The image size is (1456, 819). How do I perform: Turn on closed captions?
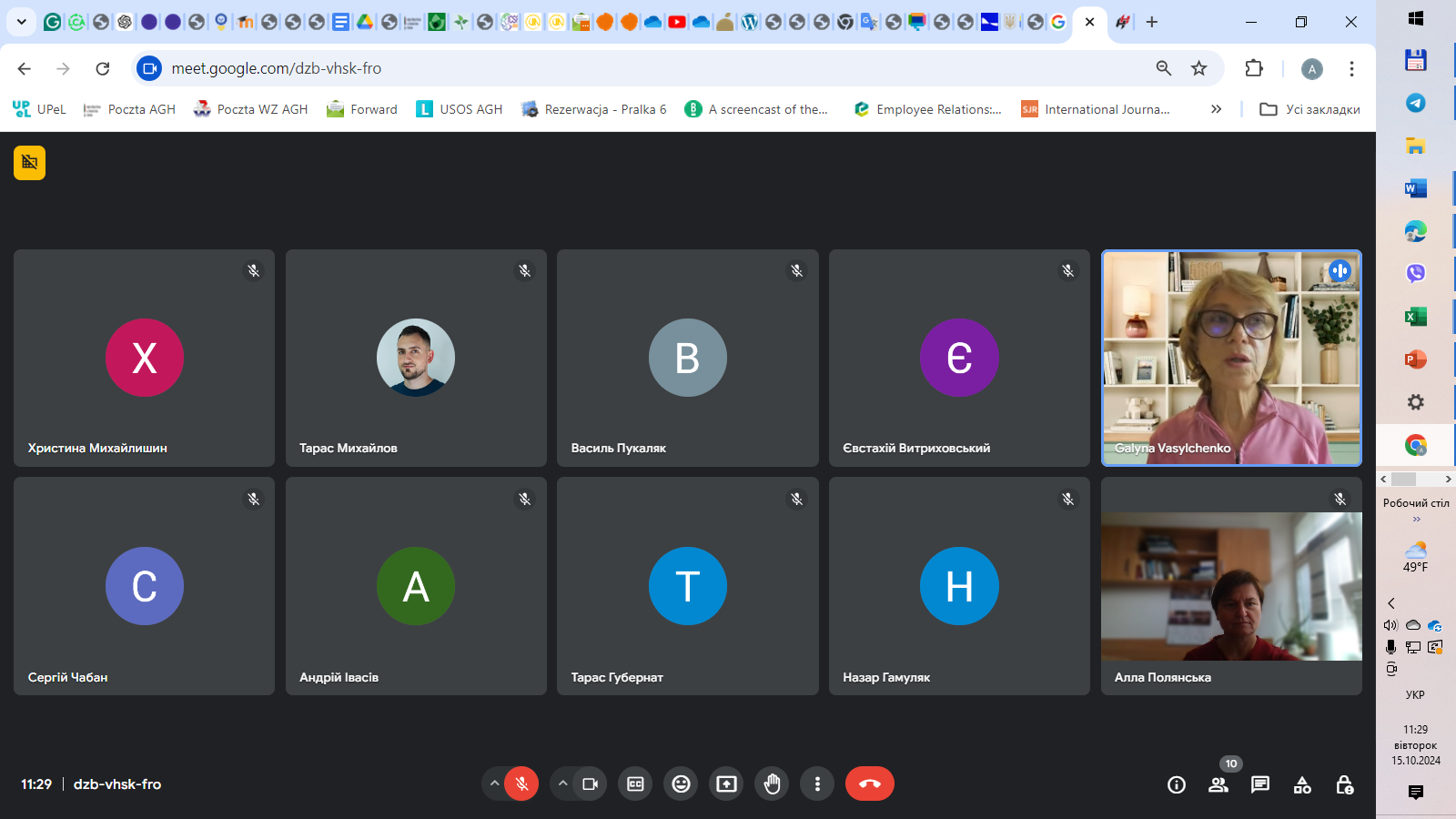[x=635, y=784]
